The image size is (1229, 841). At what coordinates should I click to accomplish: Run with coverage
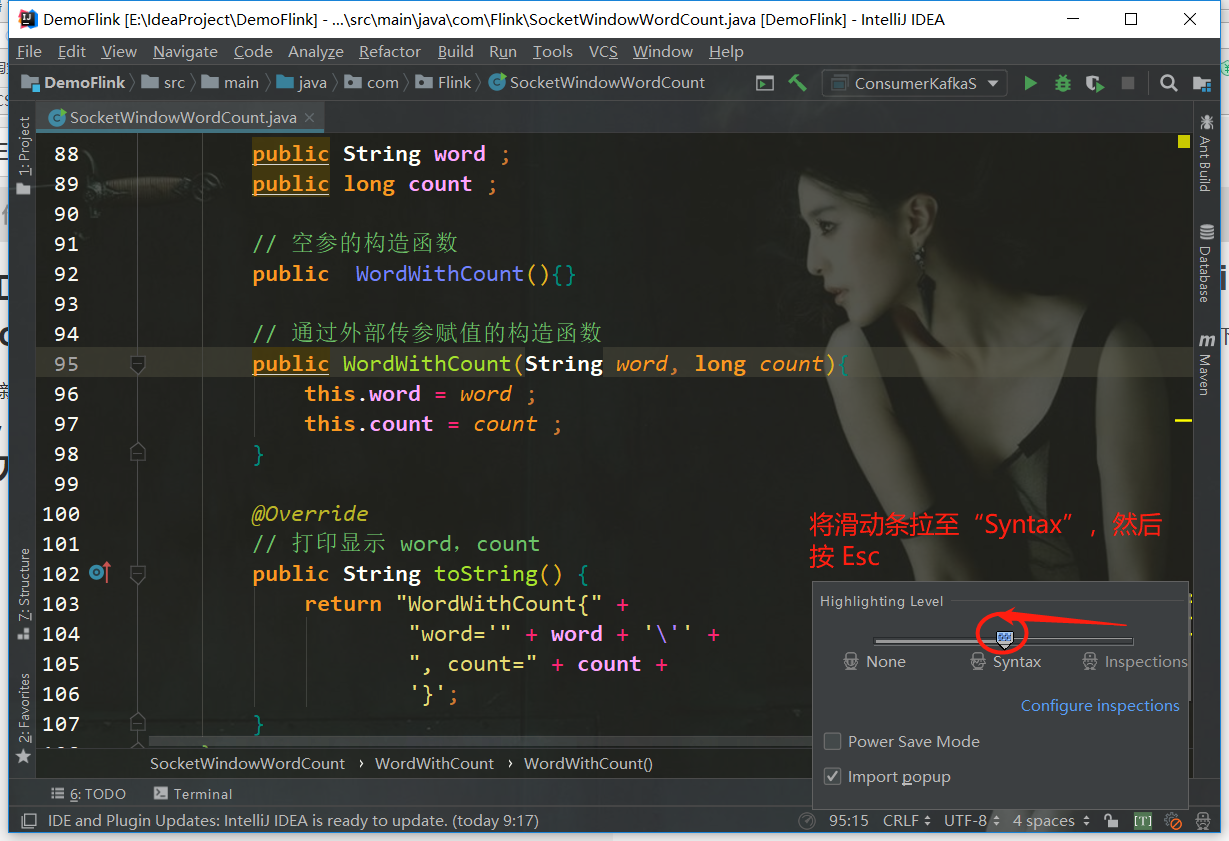(x=1094, y=82)
